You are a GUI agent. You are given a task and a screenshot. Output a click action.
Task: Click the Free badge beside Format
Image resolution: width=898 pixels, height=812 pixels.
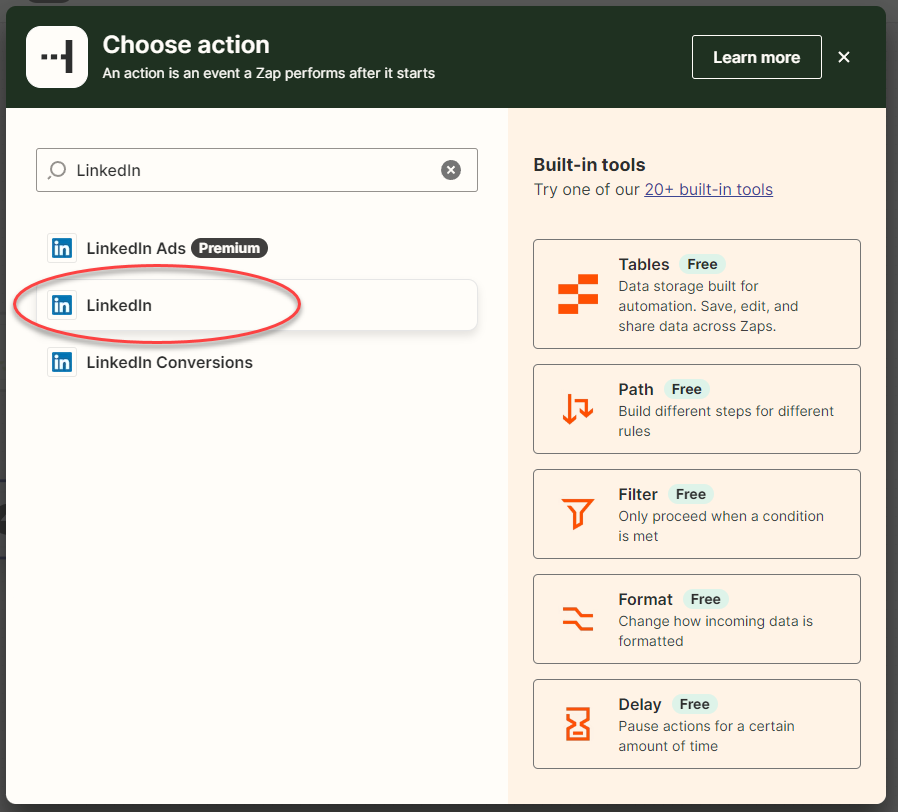coord(706,599)
